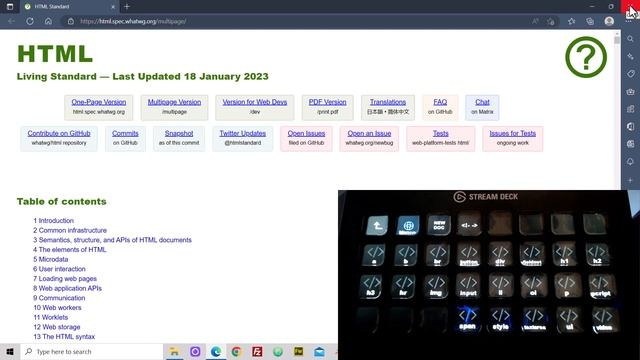Launch FileZilla from taskbar
This screenshot has width=640, height=360.
[x=257, y=351]
